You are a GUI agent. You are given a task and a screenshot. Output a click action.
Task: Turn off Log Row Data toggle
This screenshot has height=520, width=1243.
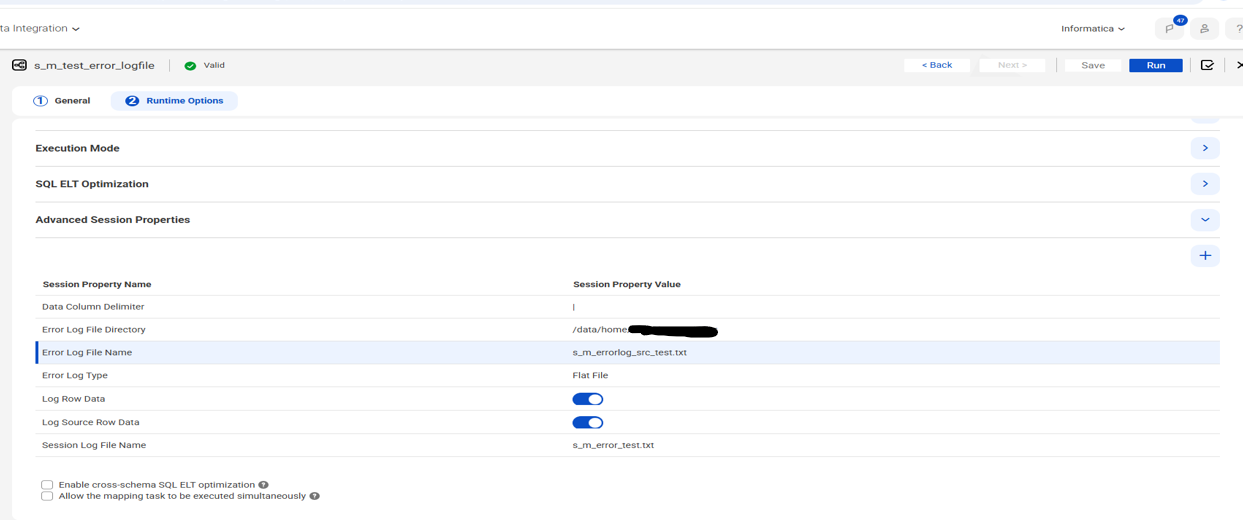(x=588, y=399)
